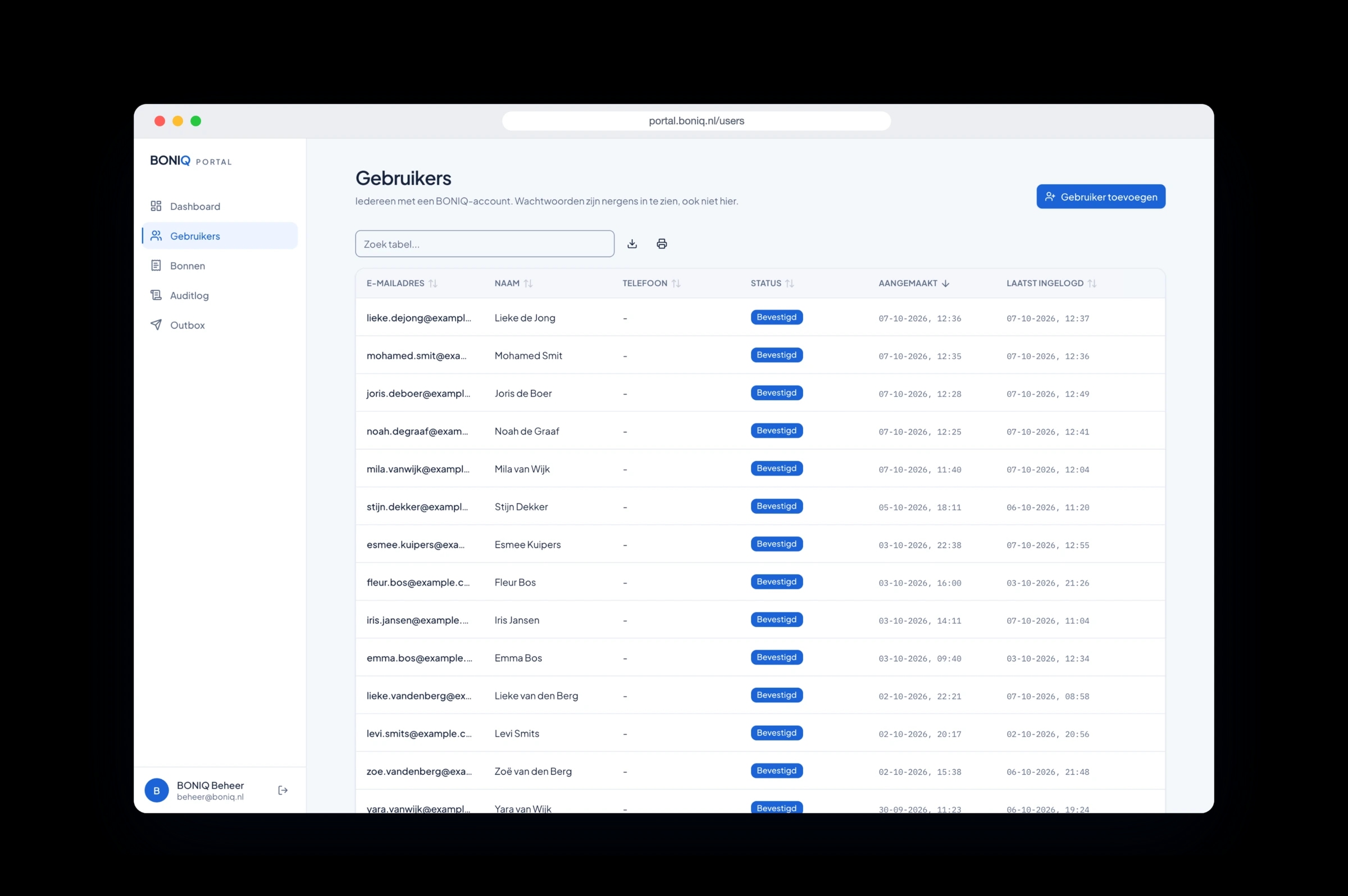Toggle Aangemaakt descending sort arrow
1348x896 pixels.
945,284
